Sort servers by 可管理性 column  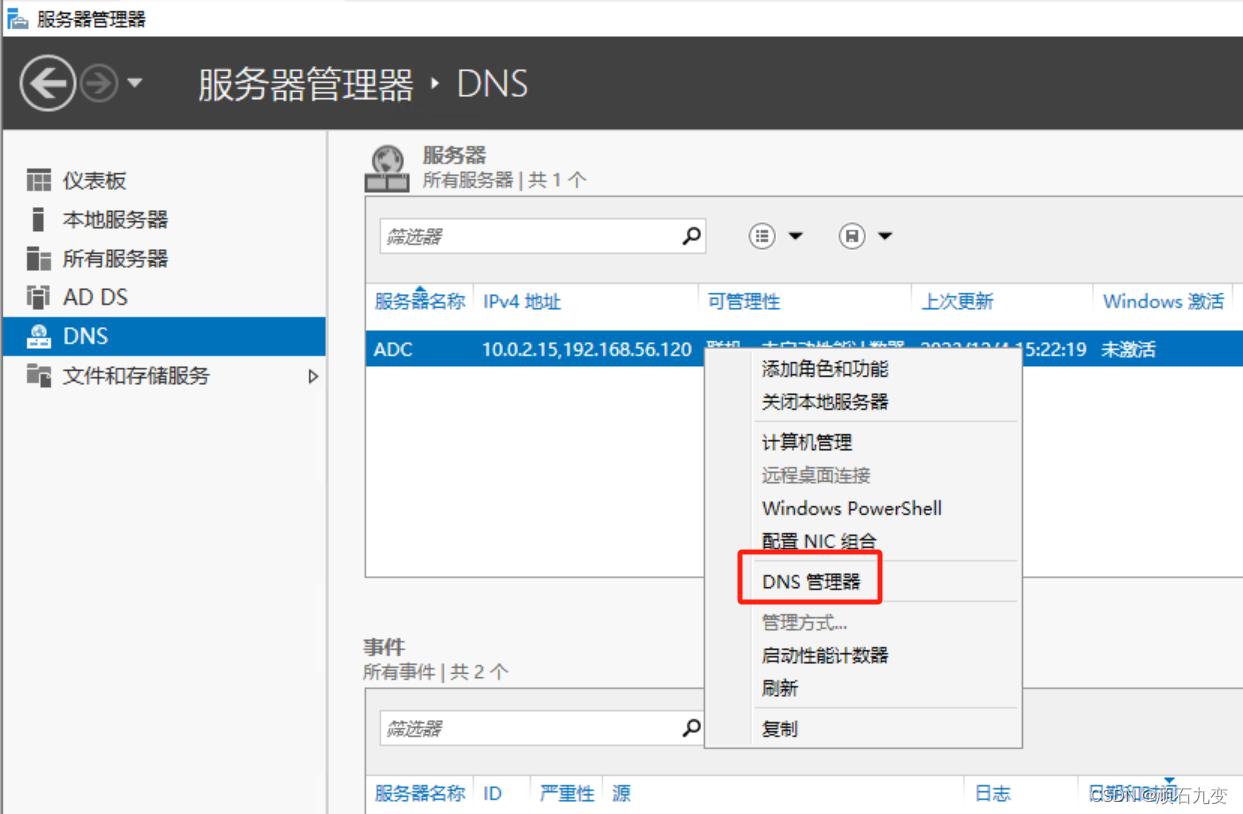(744, 301)
